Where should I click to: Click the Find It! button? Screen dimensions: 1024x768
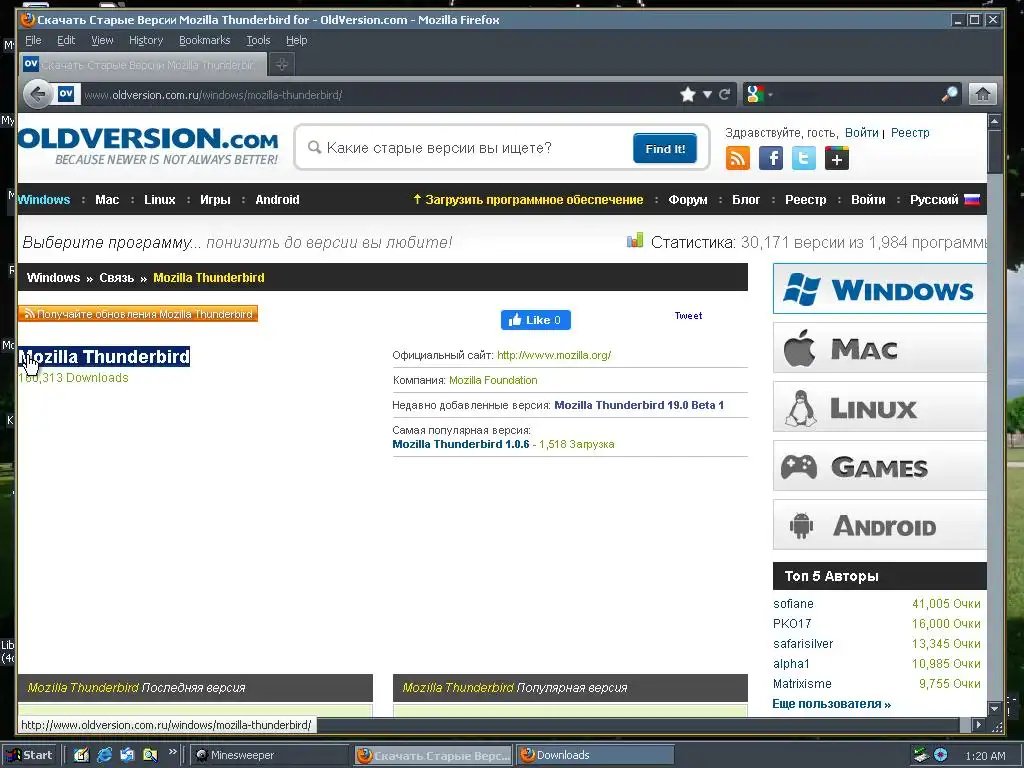coord(665,148)
